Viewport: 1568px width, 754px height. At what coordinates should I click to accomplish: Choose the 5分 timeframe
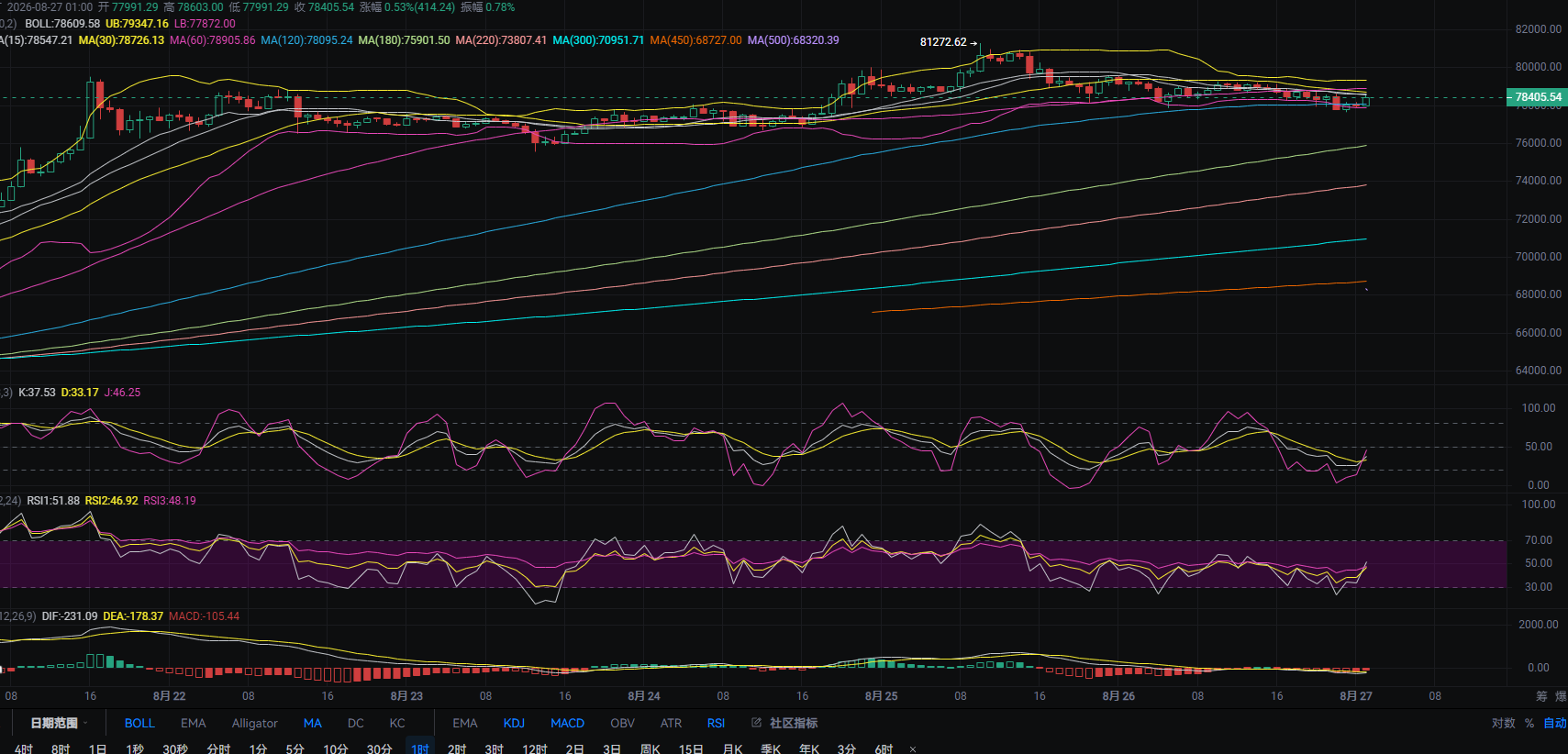click(295, 748)
